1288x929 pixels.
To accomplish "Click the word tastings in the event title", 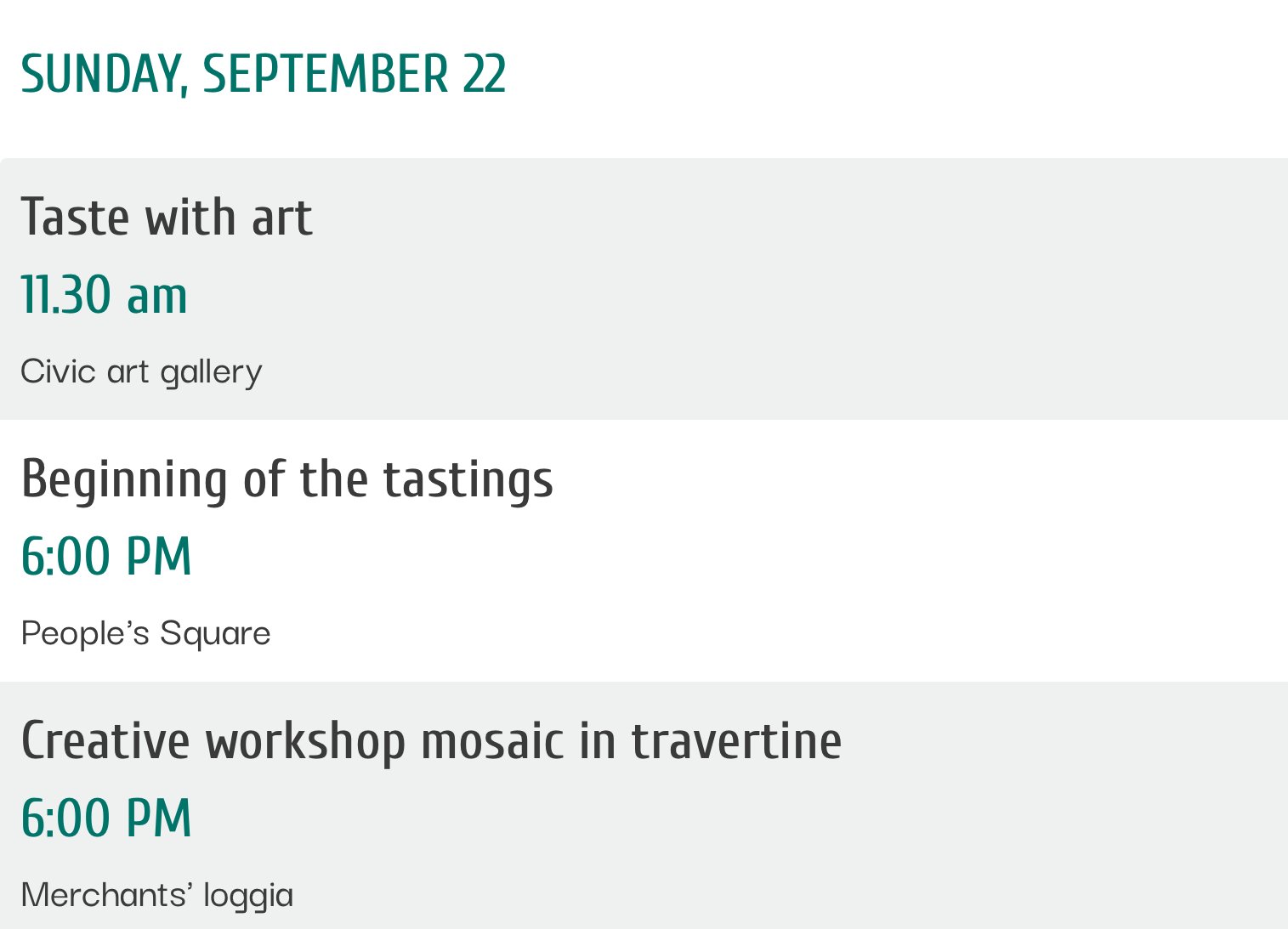I will 468,479.
